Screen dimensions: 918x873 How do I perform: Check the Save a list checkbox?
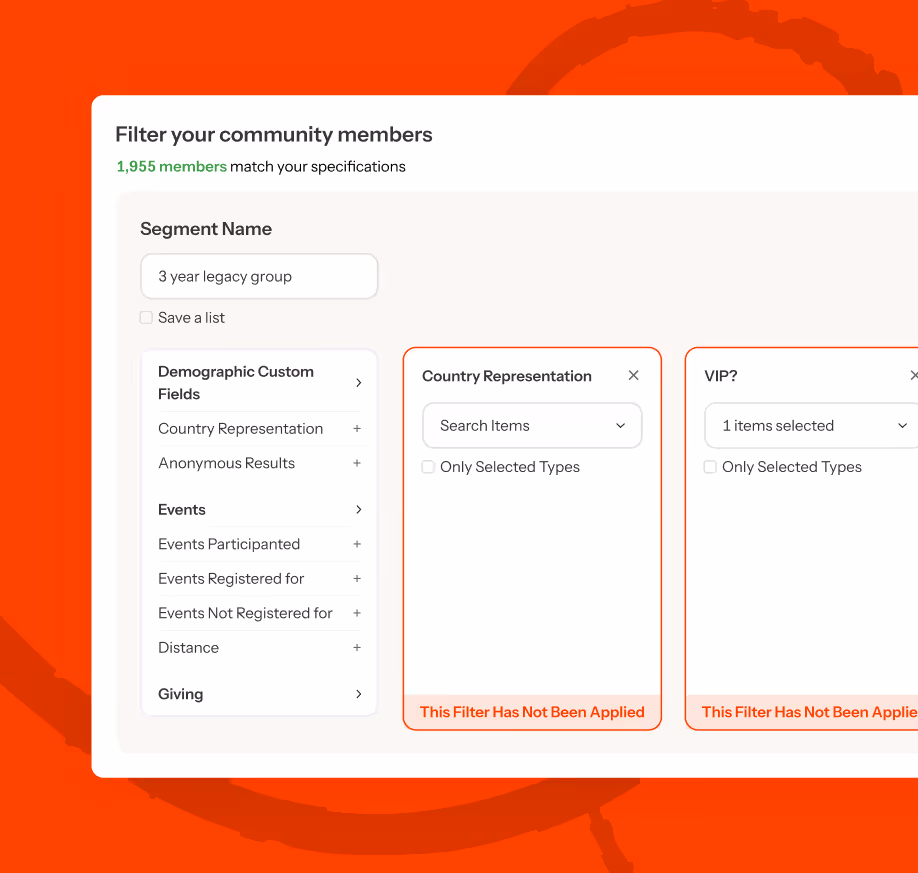(x=146, y=317)
